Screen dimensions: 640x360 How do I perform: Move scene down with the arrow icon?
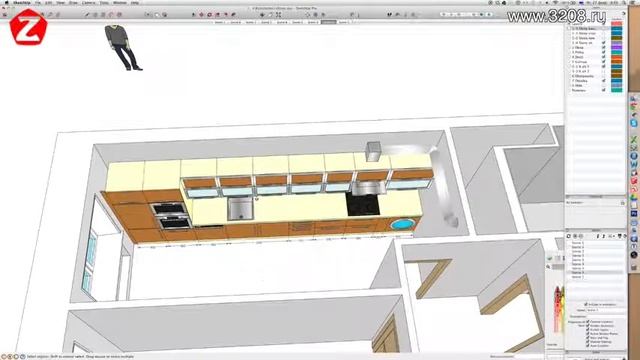point(598,236)
